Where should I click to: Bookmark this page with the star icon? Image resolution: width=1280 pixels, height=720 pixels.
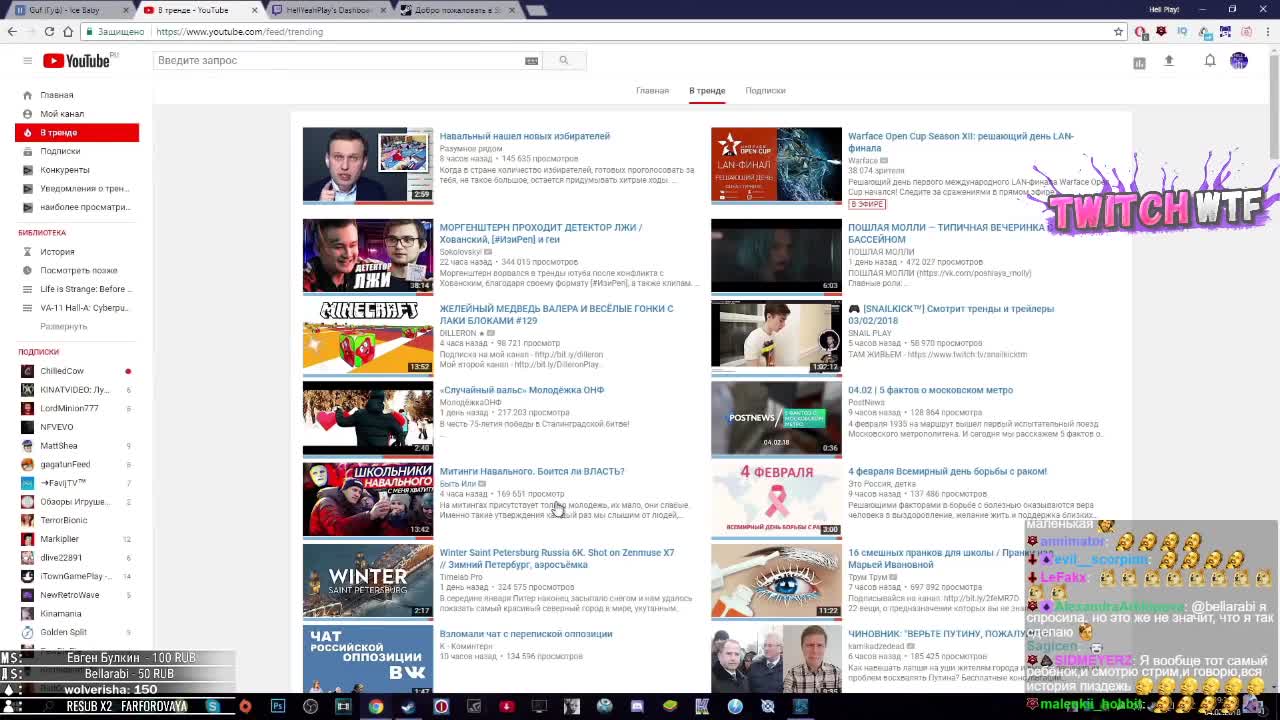coord(1118,32)
